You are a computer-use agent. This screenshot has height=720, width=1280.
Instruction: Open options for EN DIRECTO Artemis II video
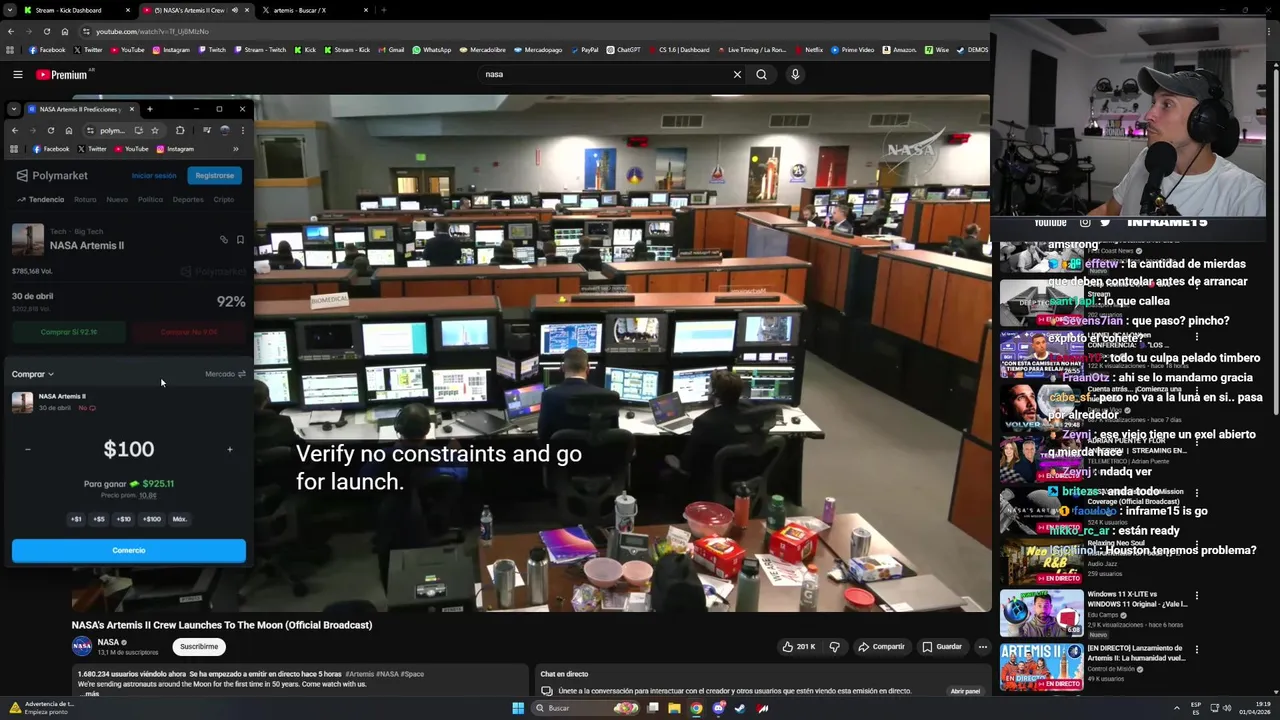pyautogui.click(x=1196, y=650)
